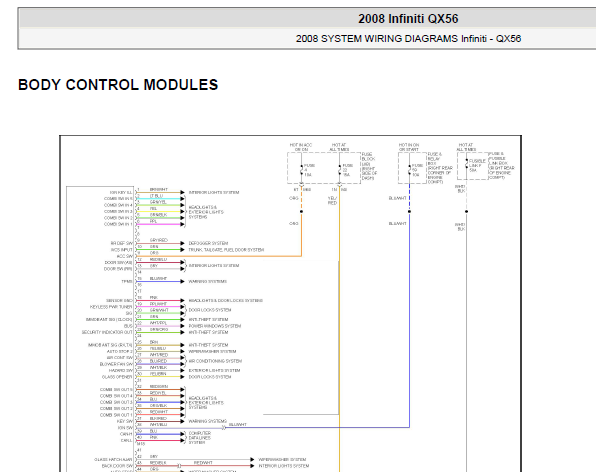Click 'HEADLIGHTS & DOOR LOCKS SYSTEMS' reference
596x472 pixels.
[x=225, y=301]
